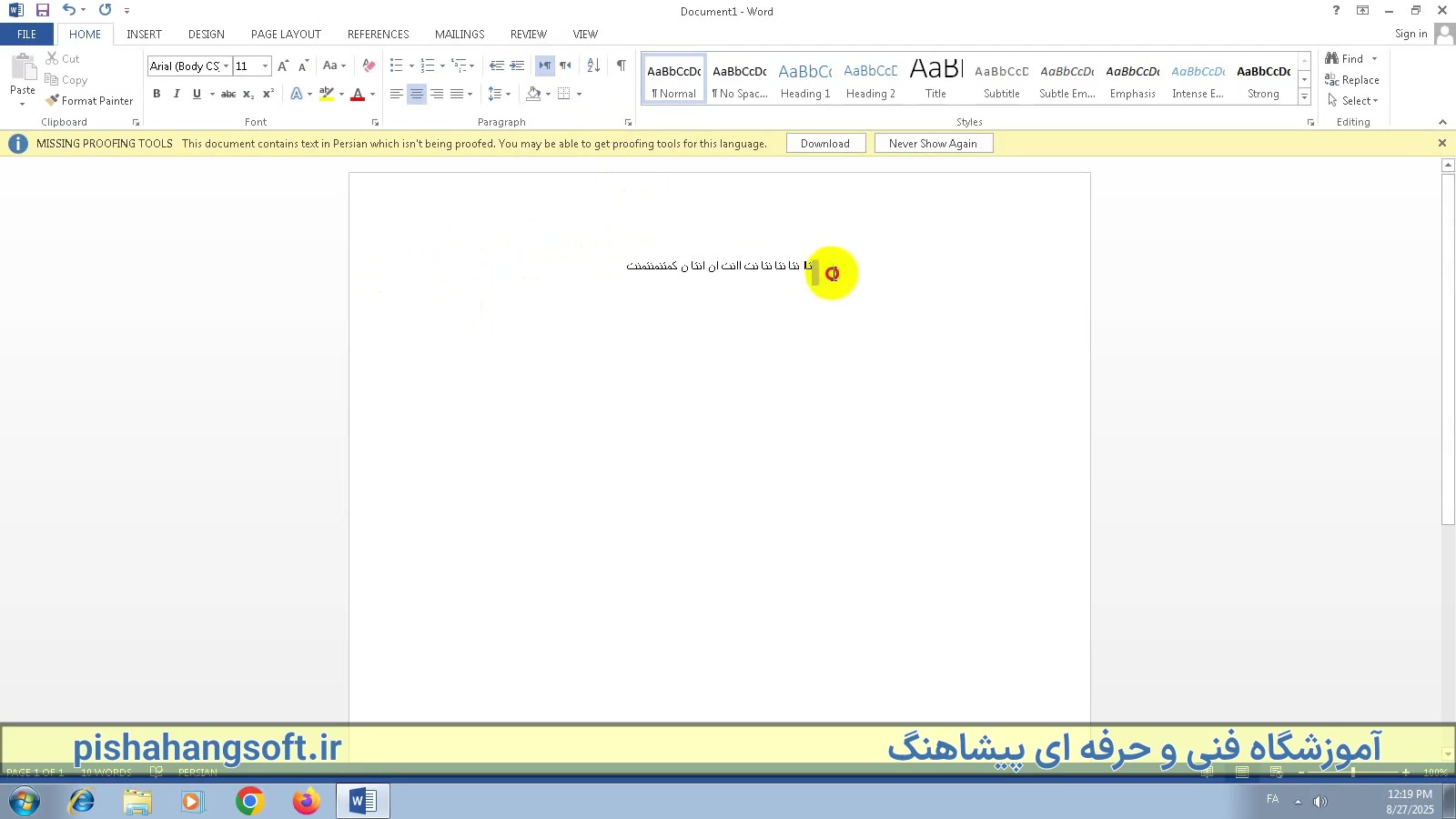Viewport: 1456px width, 819px height.
Task: Toggle Strikethrough formatting
Action: pos(228,94)
